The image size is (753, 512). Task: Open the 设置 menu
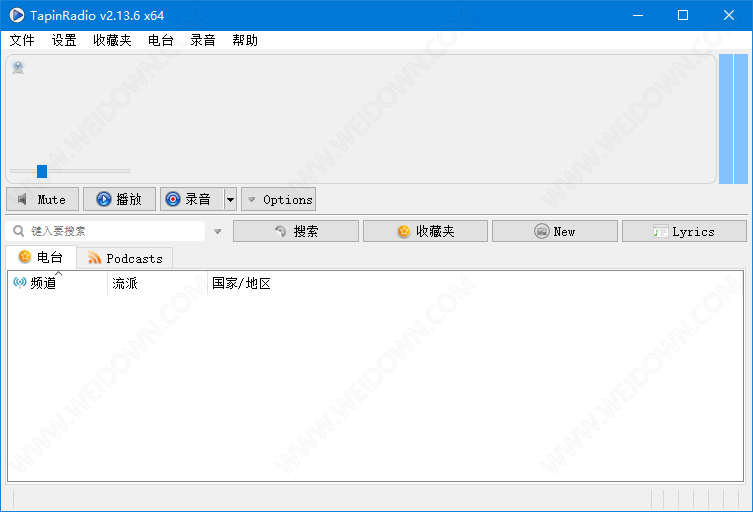pyautogui.click(x=64, y=40)
